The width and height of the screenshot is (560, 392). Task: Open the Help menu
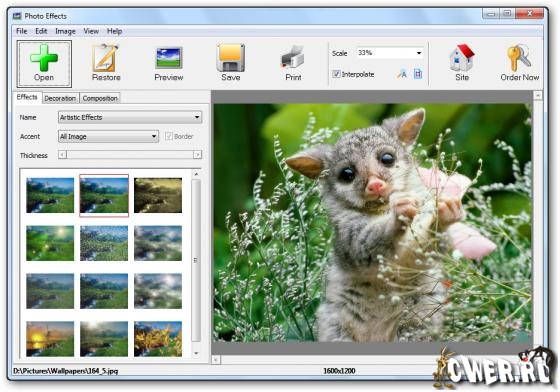point(115,31)
